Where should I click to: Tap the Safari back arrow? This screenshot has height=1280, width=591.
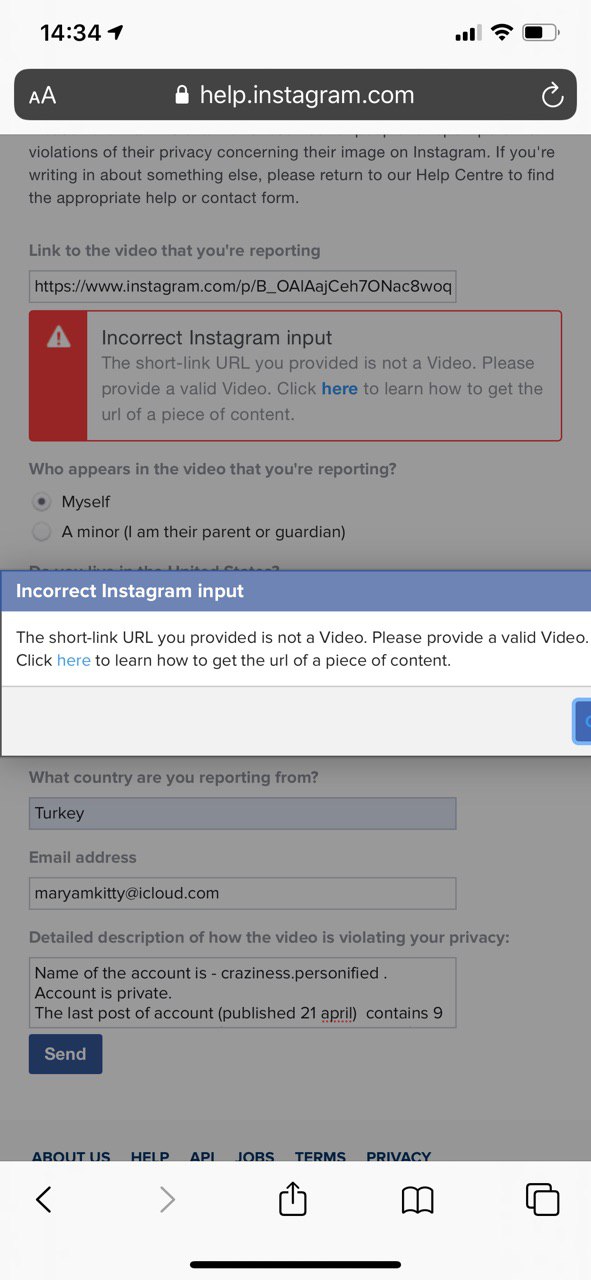click(43, 1199)
